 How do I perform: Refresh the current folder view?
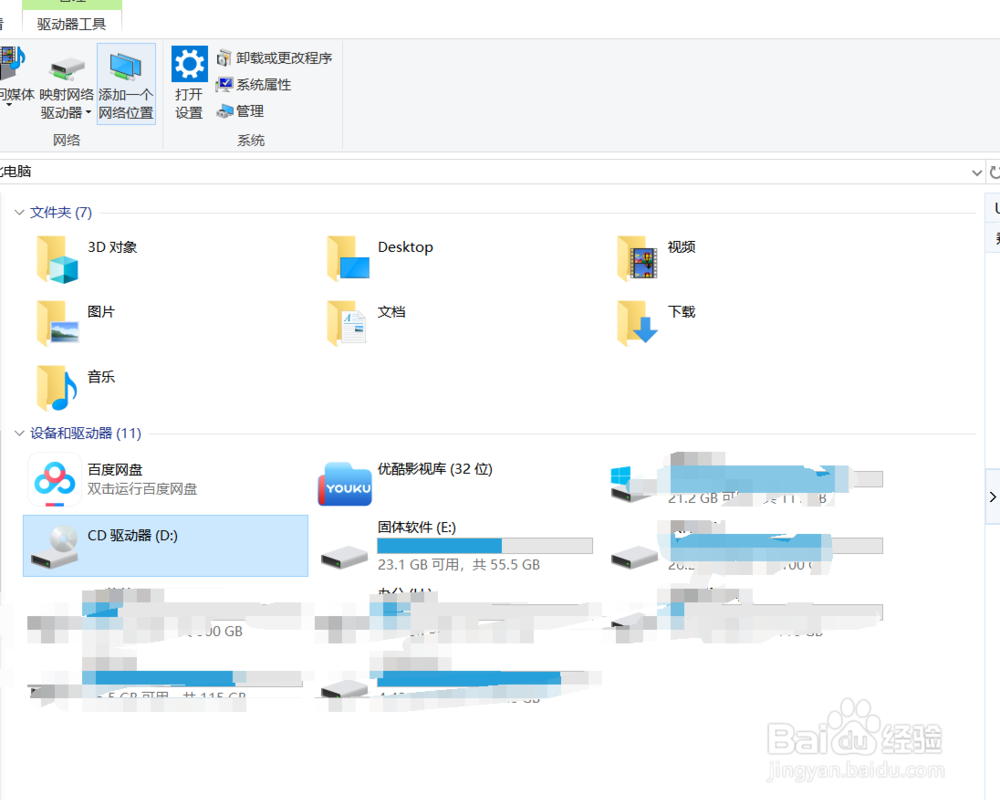tap(994, 172)
